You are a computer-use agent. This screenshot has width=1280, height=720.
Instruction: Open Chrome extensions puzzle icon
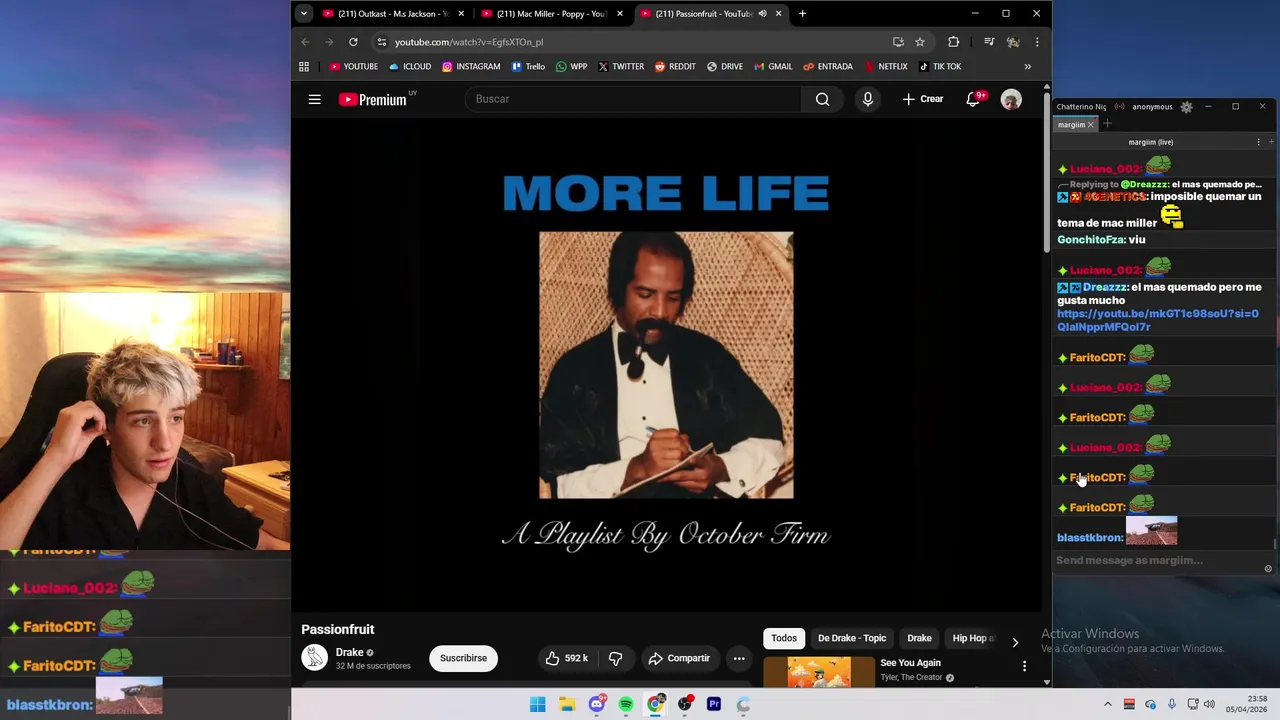[953, 42]
